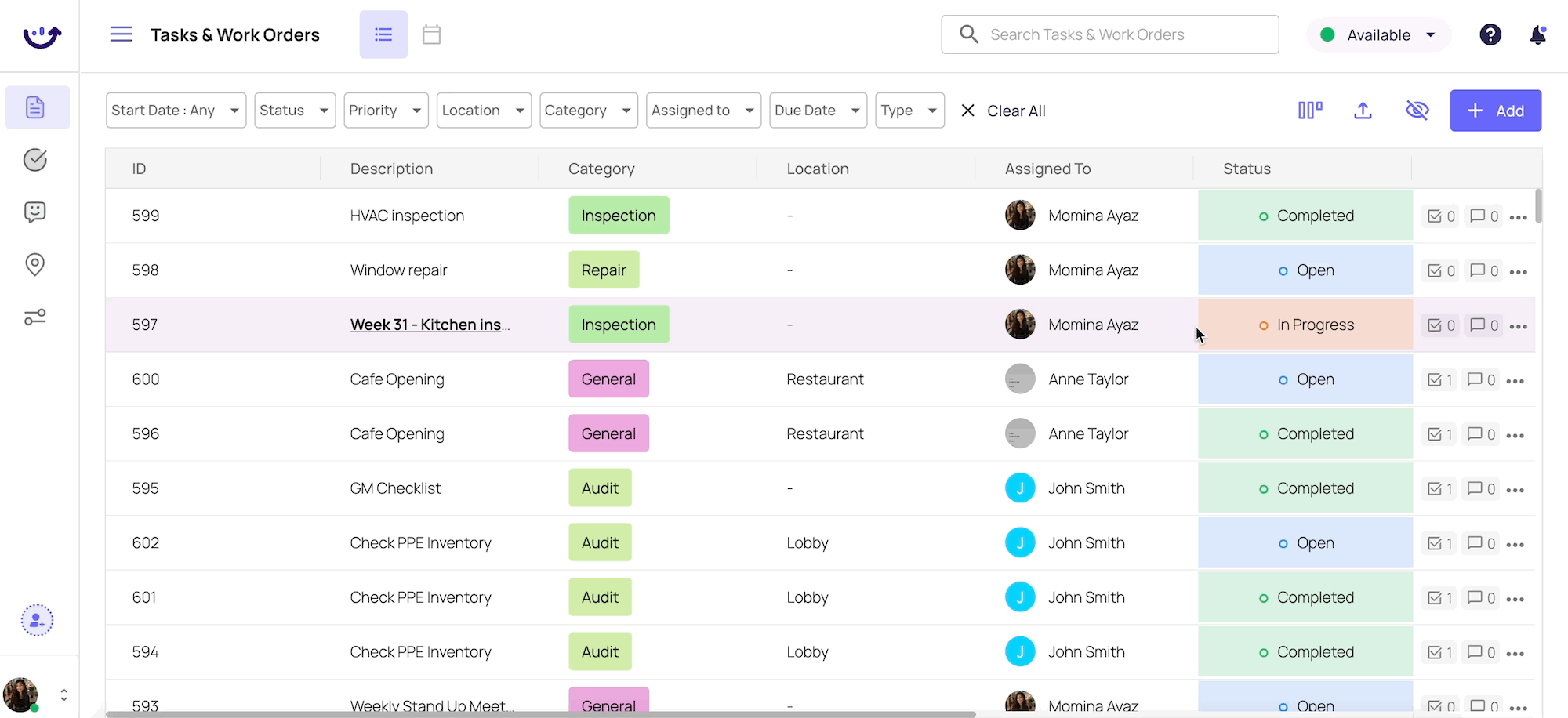
Task: Switch to calendar view
Action: [431, 34]
